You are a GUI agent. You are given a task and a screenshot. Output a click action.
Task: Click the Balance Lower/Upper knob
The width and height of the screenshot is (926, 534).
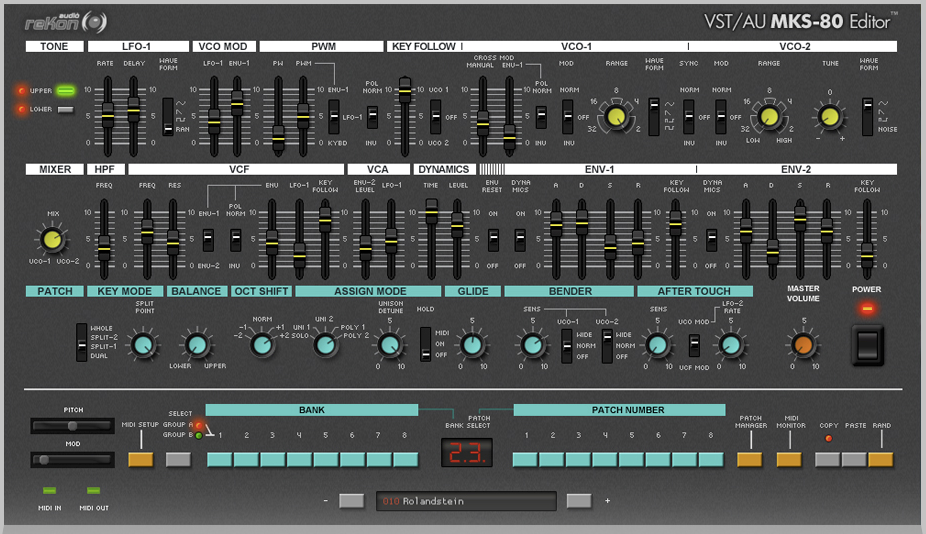pos(197,345)
